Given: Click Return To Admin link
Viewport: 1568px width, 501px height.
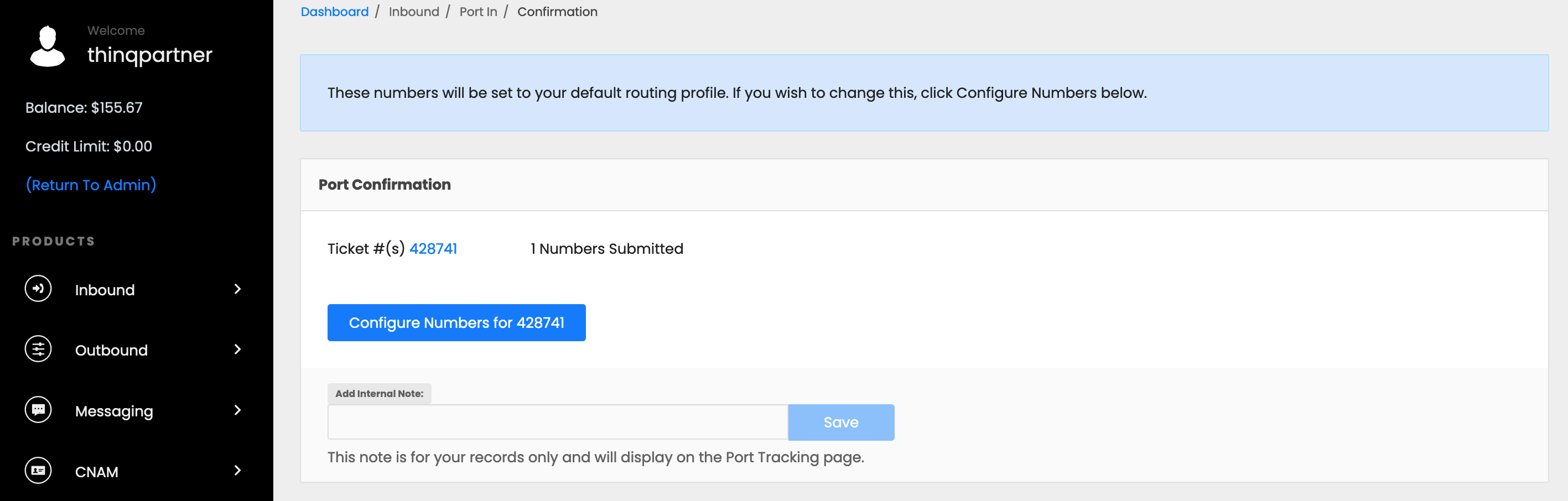Looking at the screenshot, I should pyautogui.click(x=91, y=185).
